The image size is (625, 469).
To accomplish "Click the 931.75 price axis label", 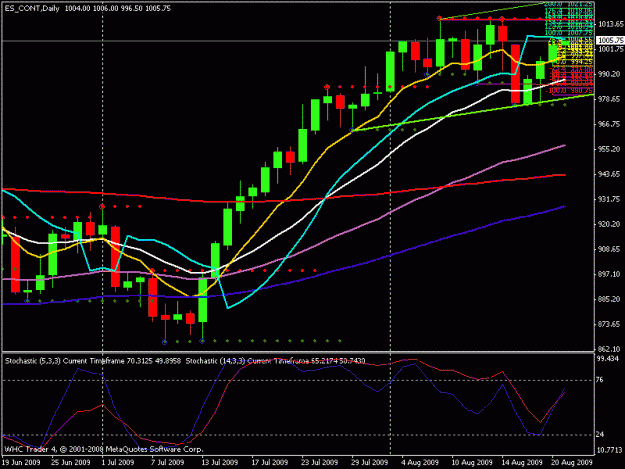I will coord(609,199).
